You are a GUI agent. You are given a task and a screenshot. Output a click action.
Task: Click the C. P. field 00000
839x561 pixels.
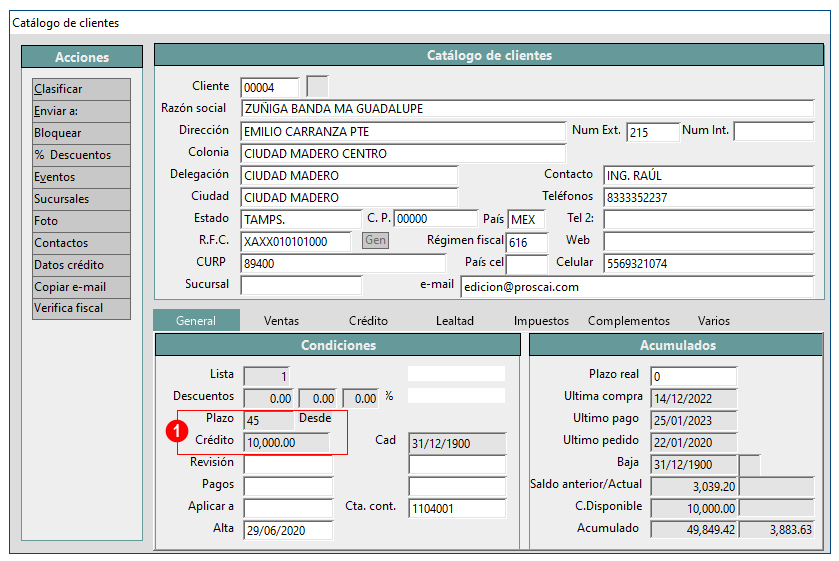coord(436,218)
